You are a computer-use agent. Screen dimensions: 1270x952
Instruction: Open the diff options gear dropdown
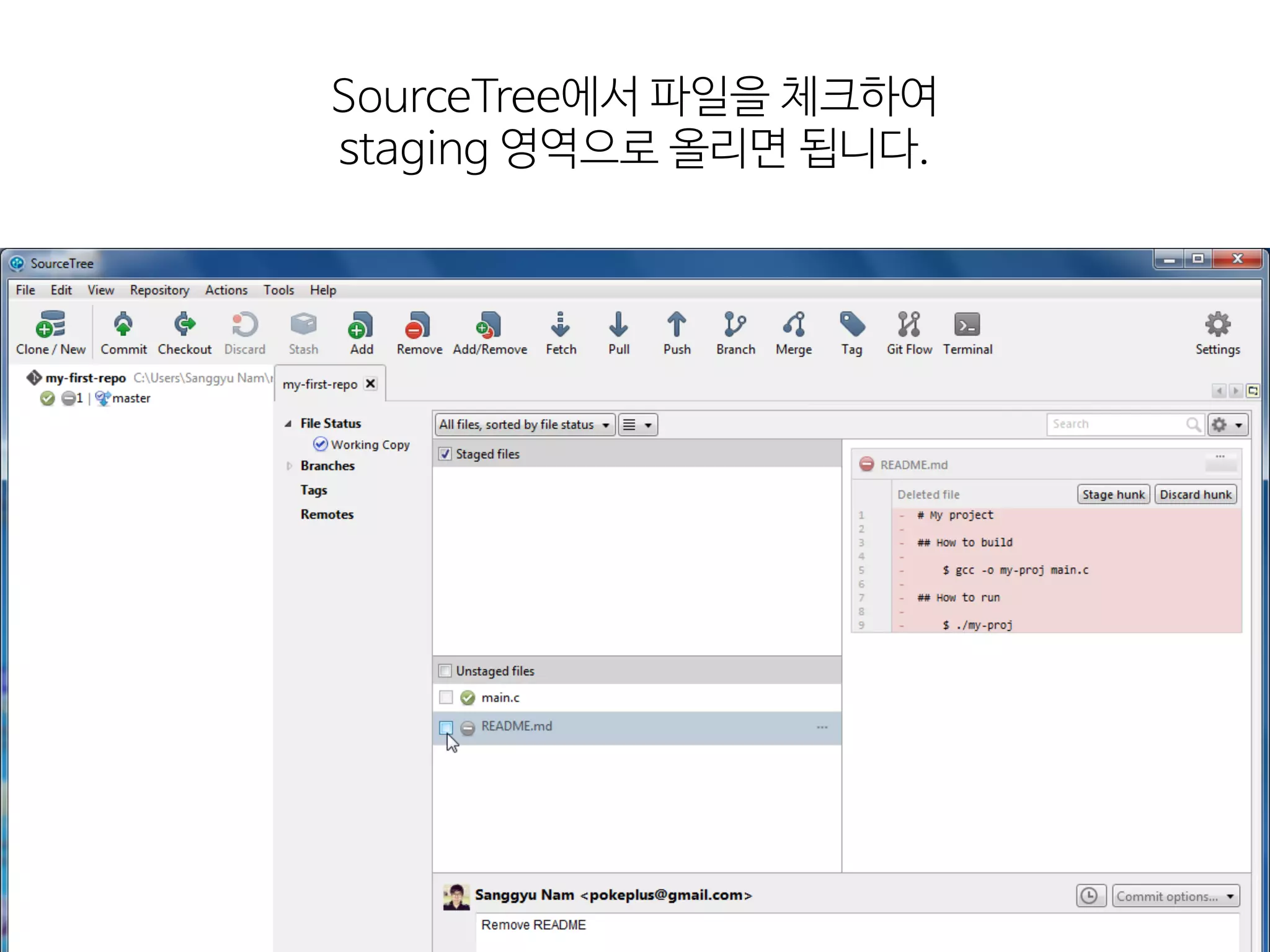click(1227, 425)
